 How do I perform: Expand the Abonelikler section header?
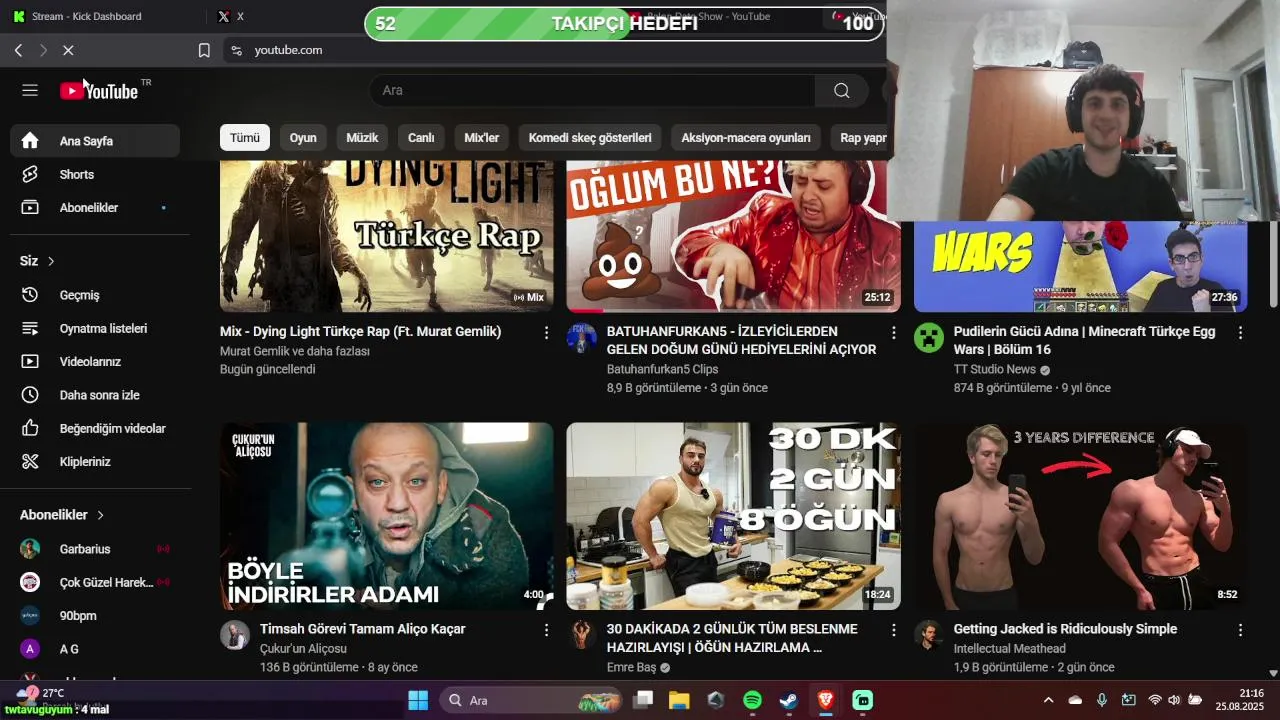(x=62, y=515)
